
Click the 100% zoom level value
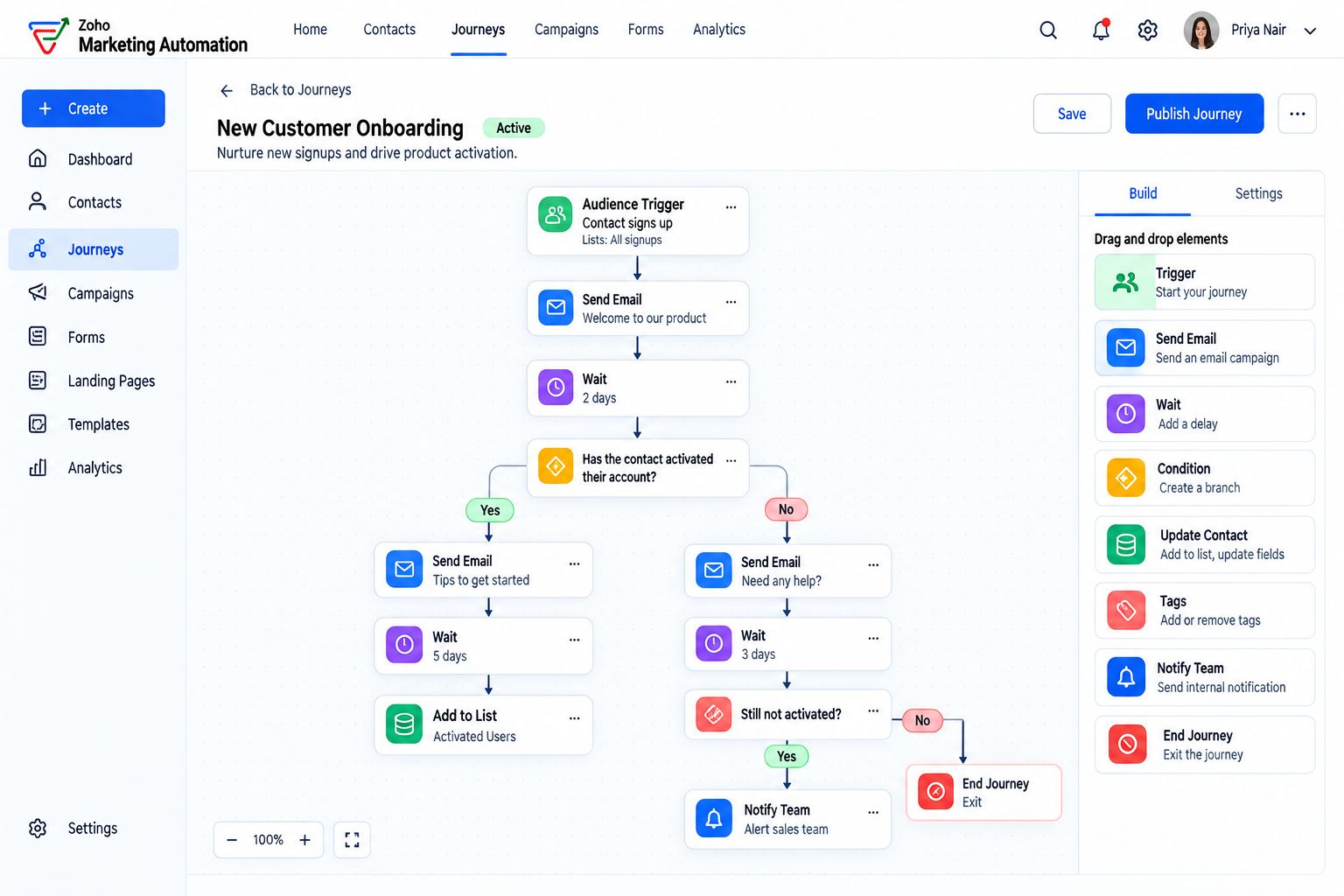268,840
